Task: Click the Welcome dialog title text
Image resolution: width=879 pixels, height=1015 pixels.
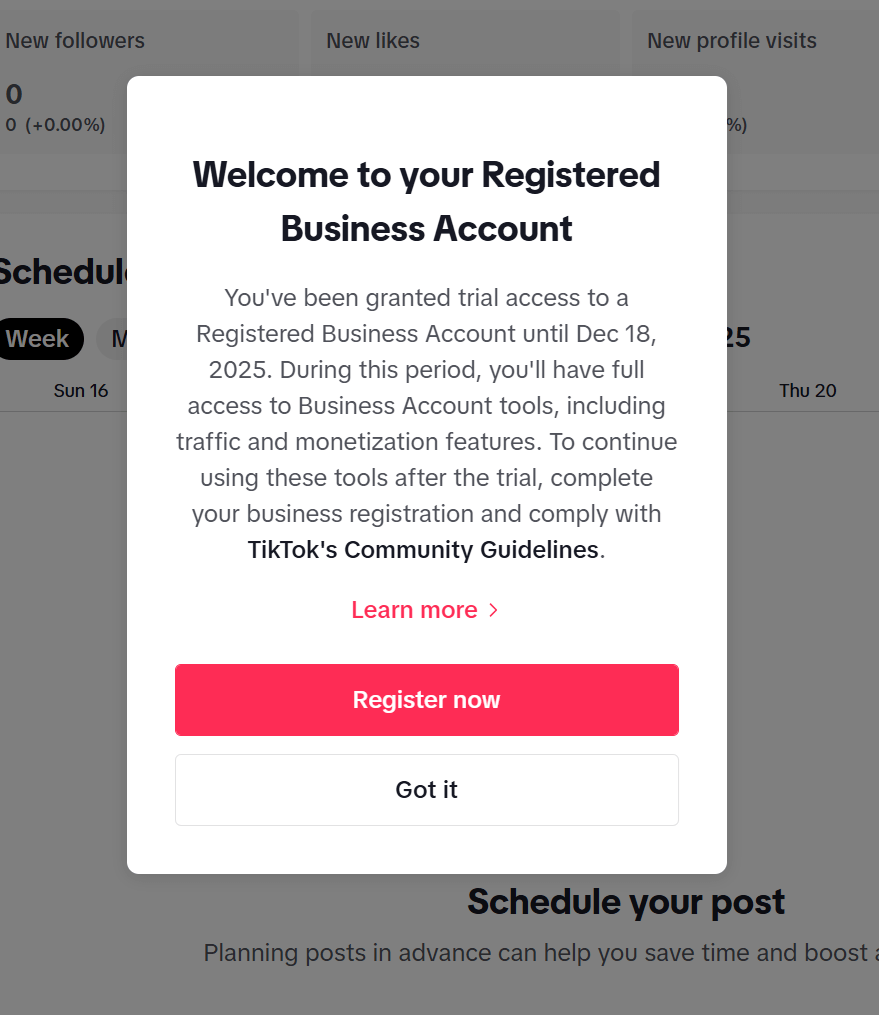Action: (426, 200)
